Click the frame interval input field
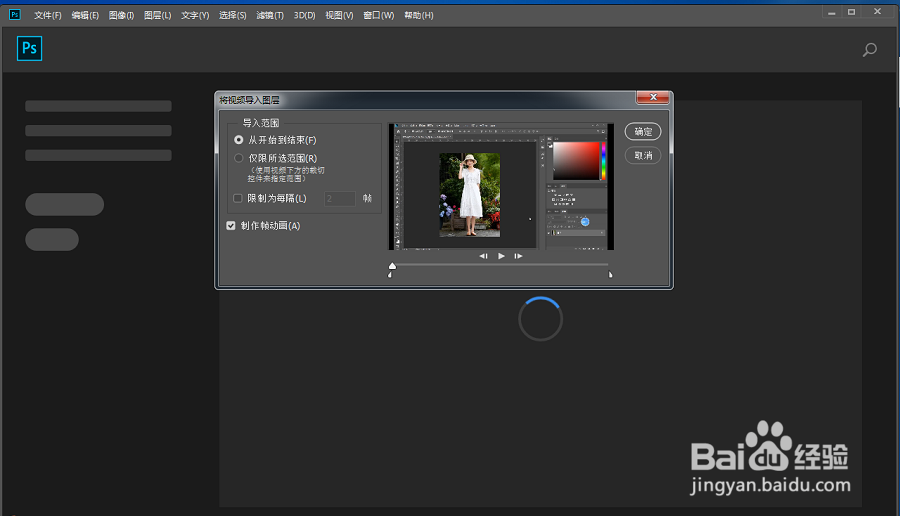 pyautogui.click(x=340, y=199)
